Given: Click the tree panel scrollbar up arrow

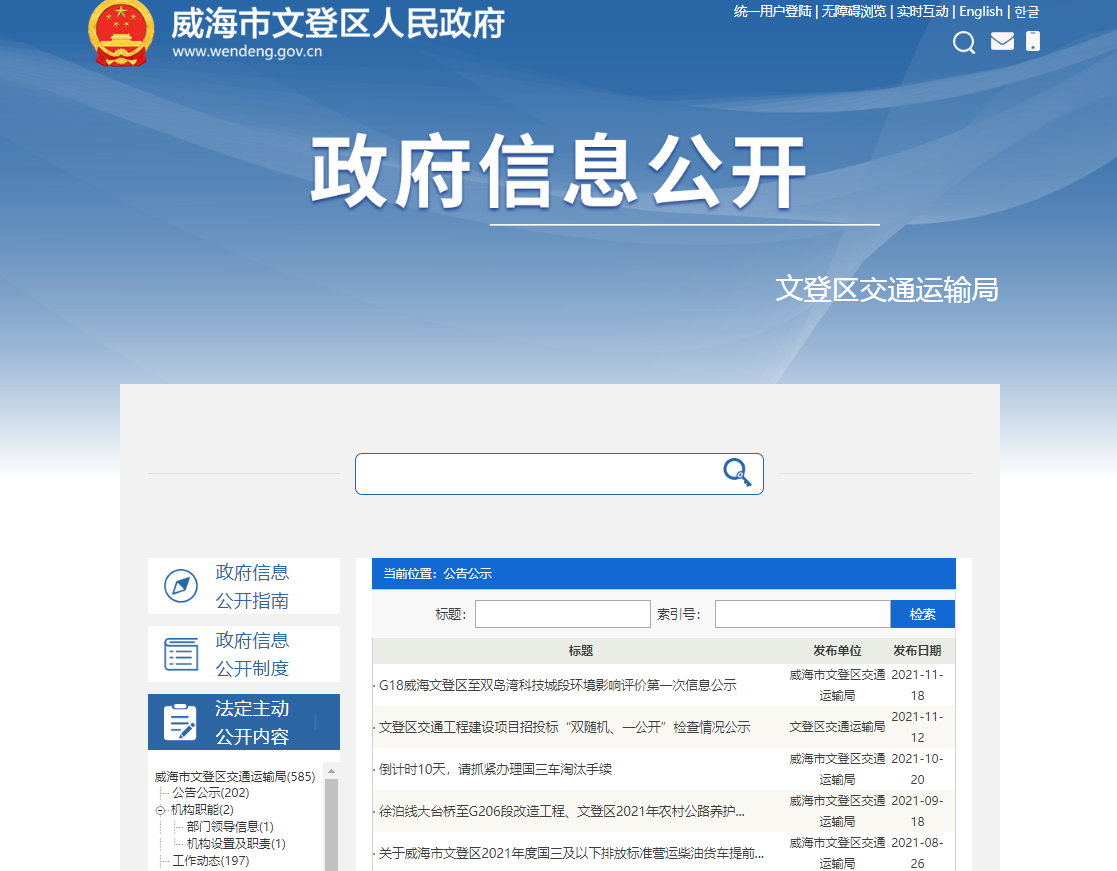Looking at the screenshot, I should tap(331, 770).
